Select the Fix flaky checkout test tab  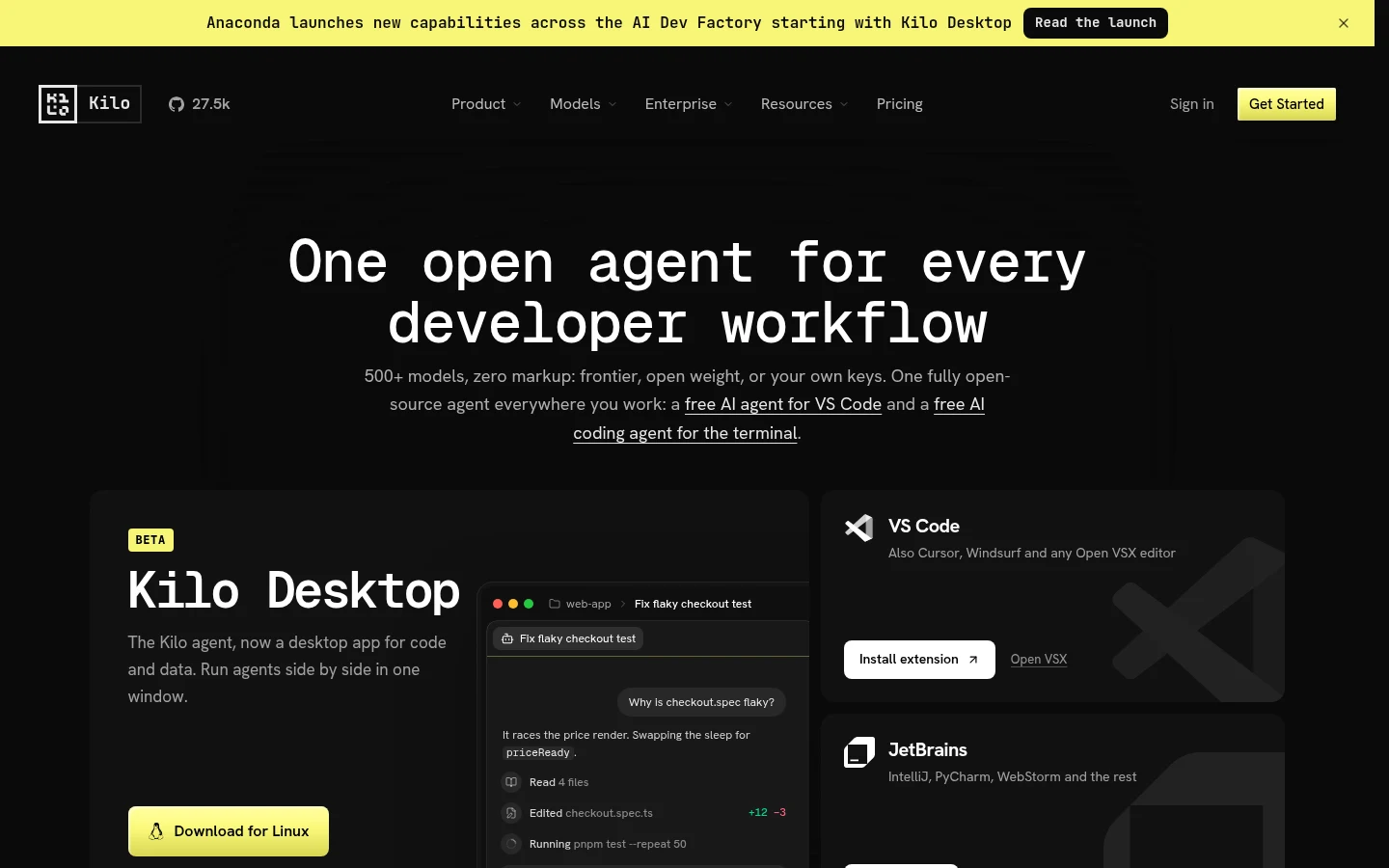point(568,638)
